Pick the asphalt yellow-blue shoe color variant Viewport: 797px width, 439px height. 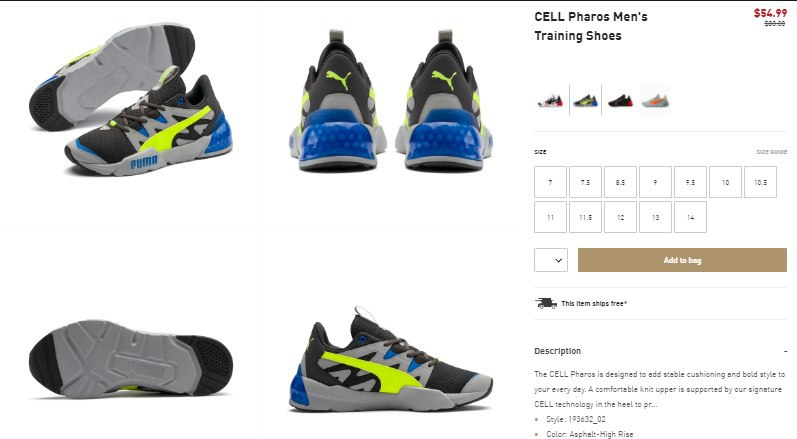click(585, 100)
